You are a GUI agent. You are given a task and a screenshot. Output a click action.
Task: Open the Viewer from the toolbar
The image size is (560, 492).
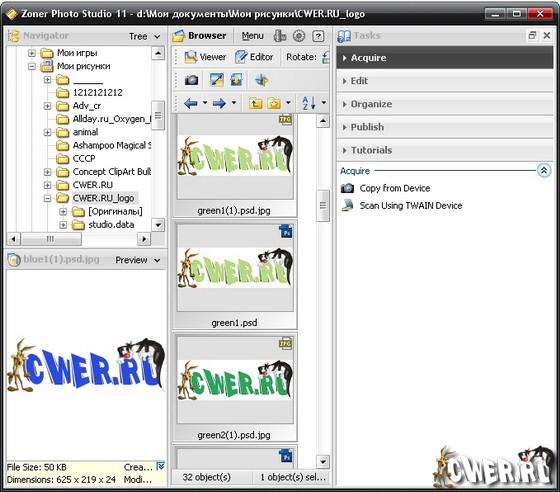click(x=205, y=57)
